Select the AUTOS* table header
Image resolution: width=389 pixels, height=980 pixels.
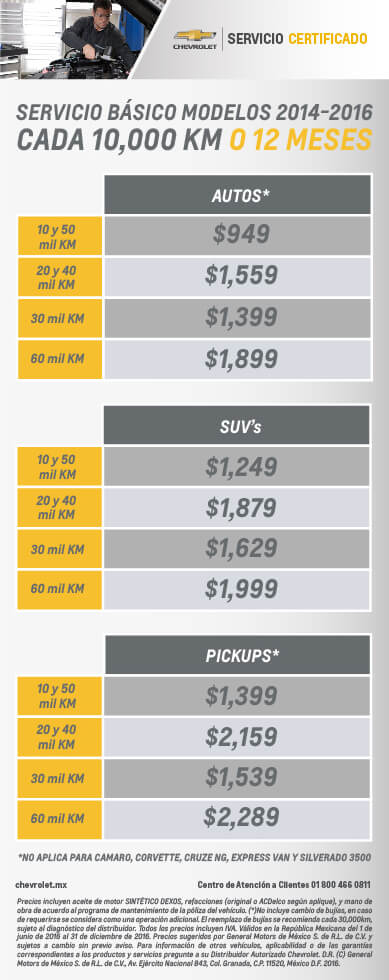pos(238,195)
